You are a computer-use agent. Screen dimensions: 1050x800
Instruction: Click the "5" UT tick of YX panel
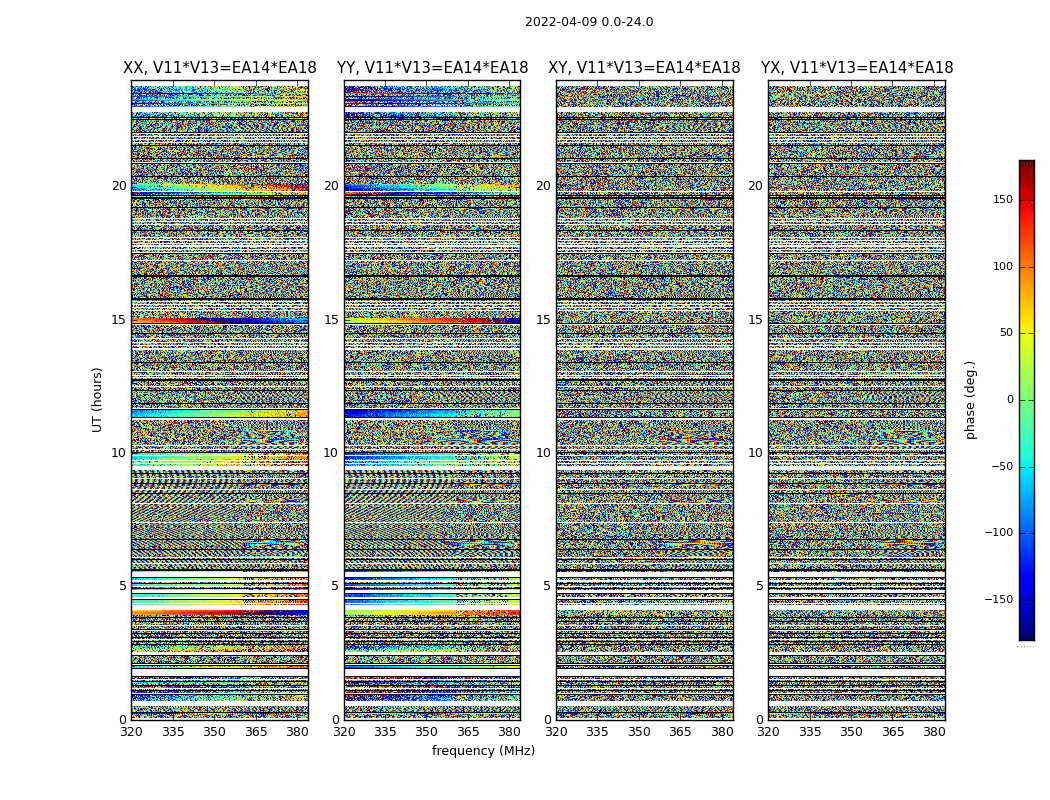point(759,586)
